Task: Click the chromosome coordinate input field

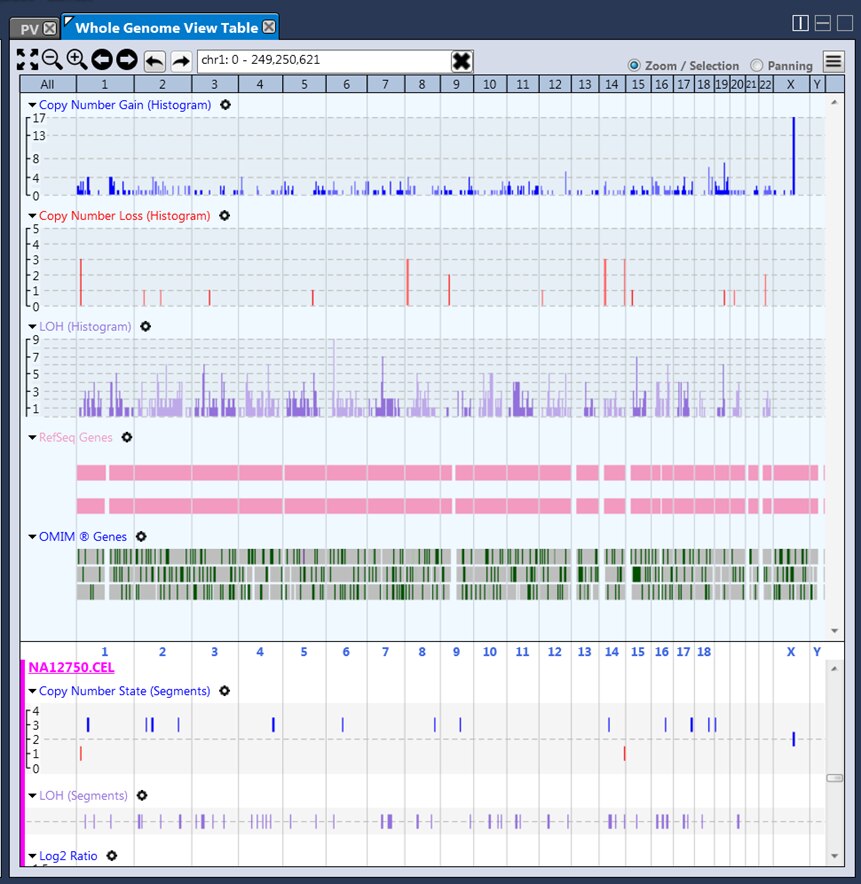Action: [322, 61]
